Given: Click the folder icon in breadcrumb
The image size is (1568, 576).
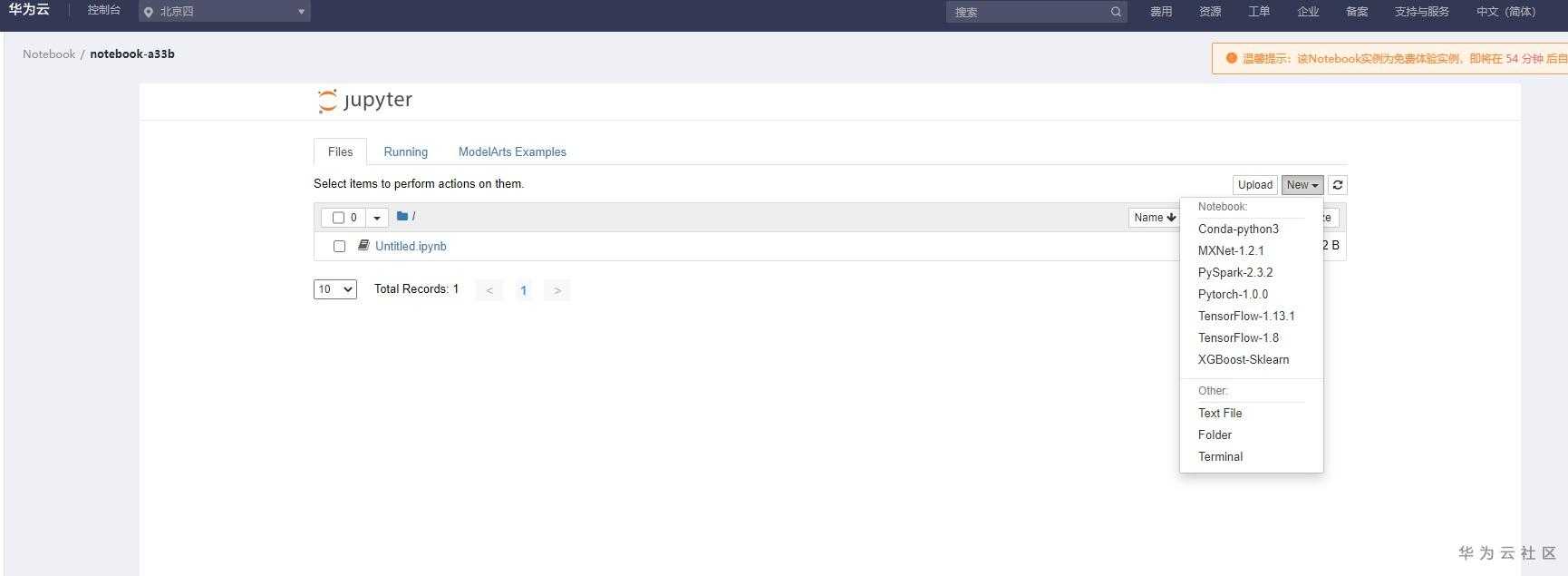Looking at the screenshot, I should [x=402, y=216].
